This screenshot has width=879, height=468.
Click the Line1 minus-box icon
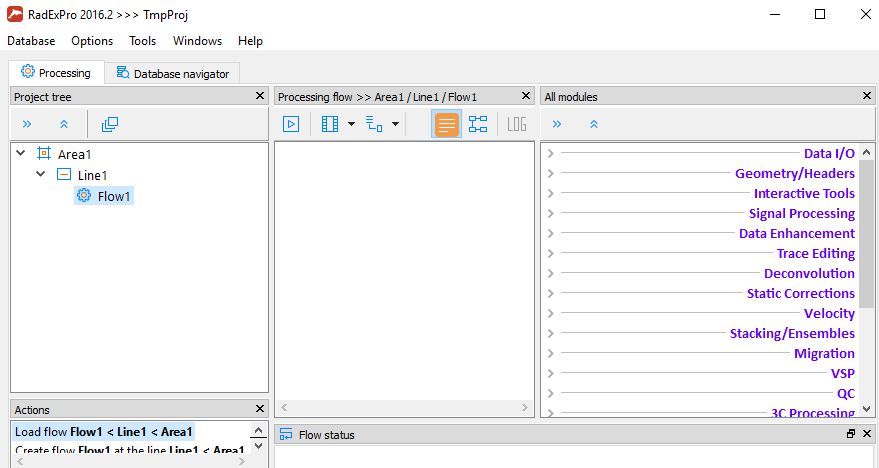(64, 174)
